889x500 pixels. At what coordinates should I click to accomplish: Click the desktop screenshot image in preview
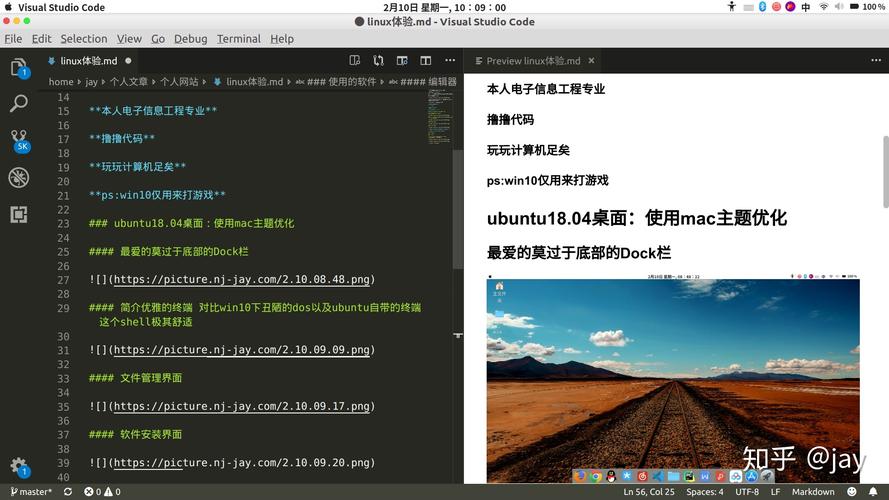click(673, 378)
